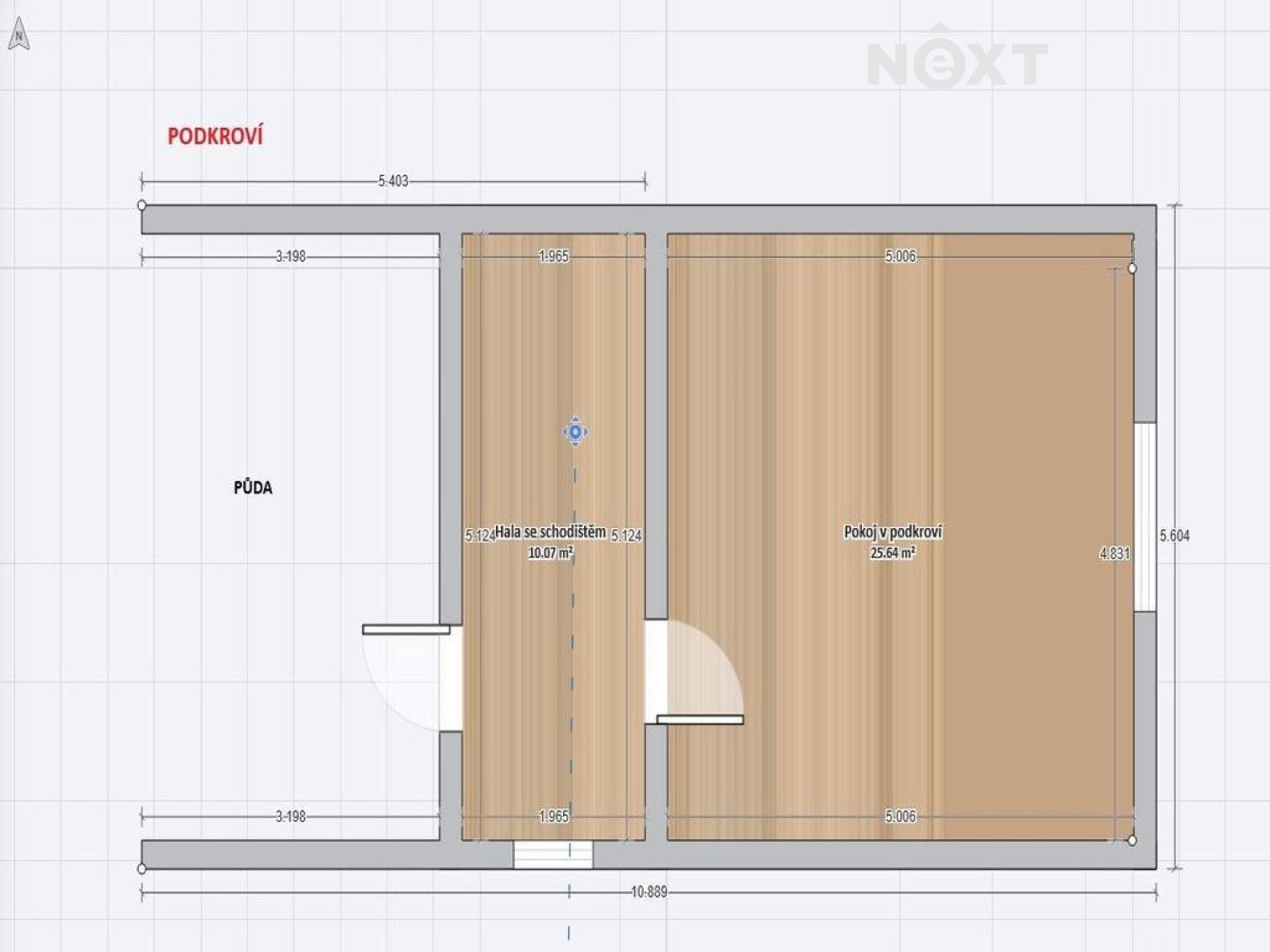Select the blue move handle in the hall

[x=575, y=432]
